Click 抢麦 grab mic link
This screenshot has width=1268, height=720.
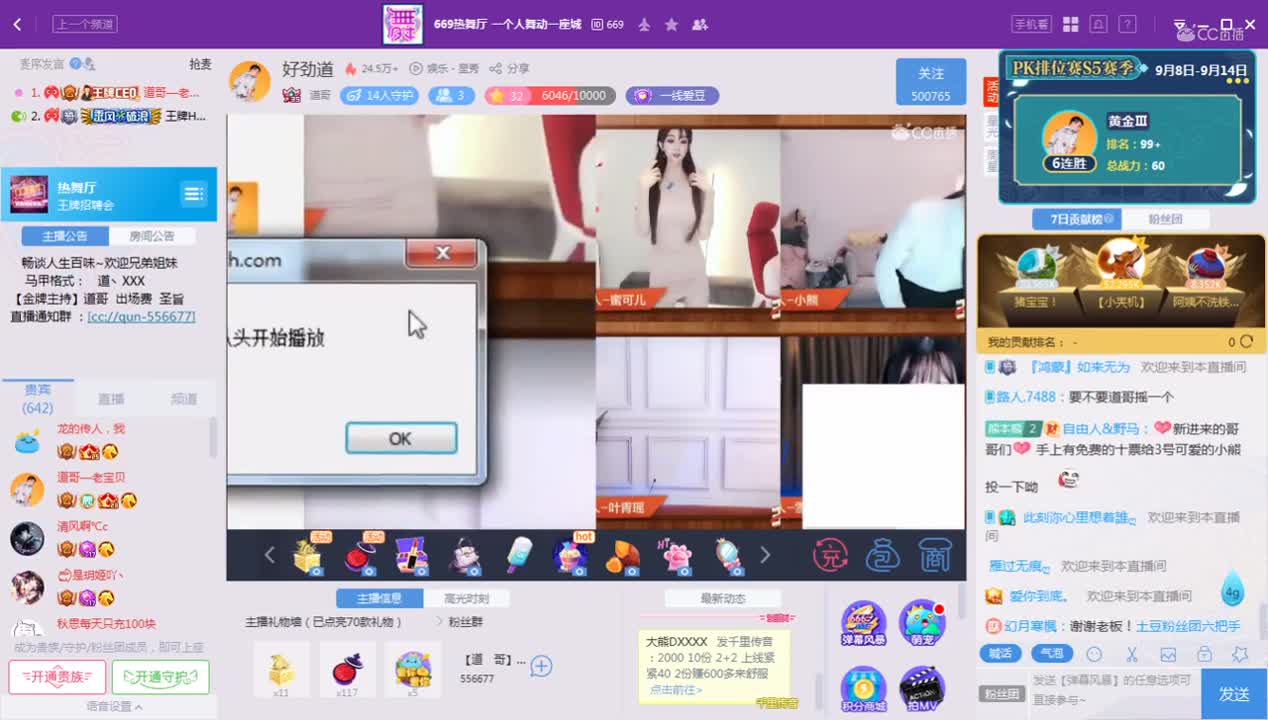click(x=200, y=64)
